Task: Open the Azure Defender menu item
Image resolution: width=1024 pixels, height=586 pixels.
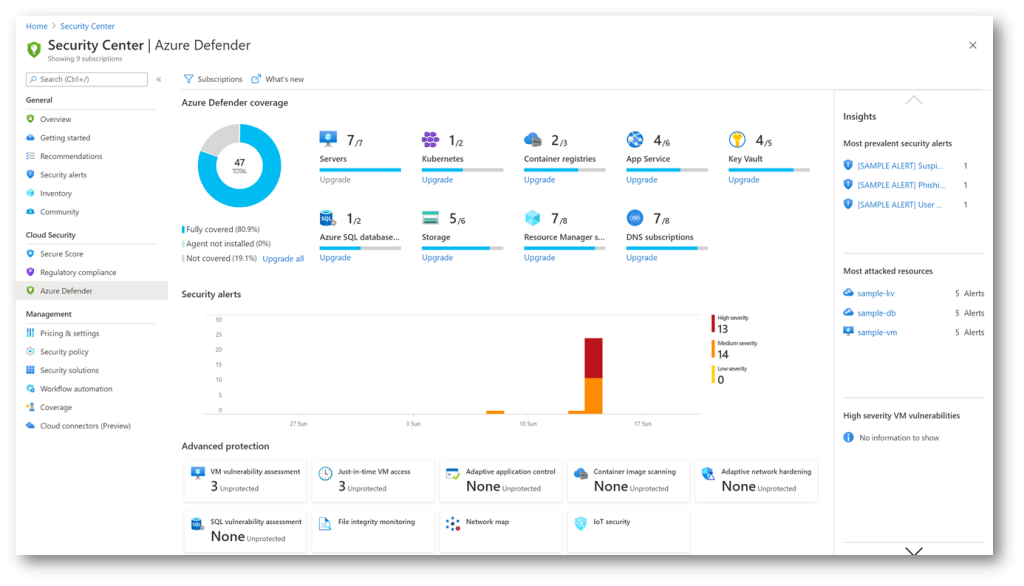Action: click(x=91, y=291)
